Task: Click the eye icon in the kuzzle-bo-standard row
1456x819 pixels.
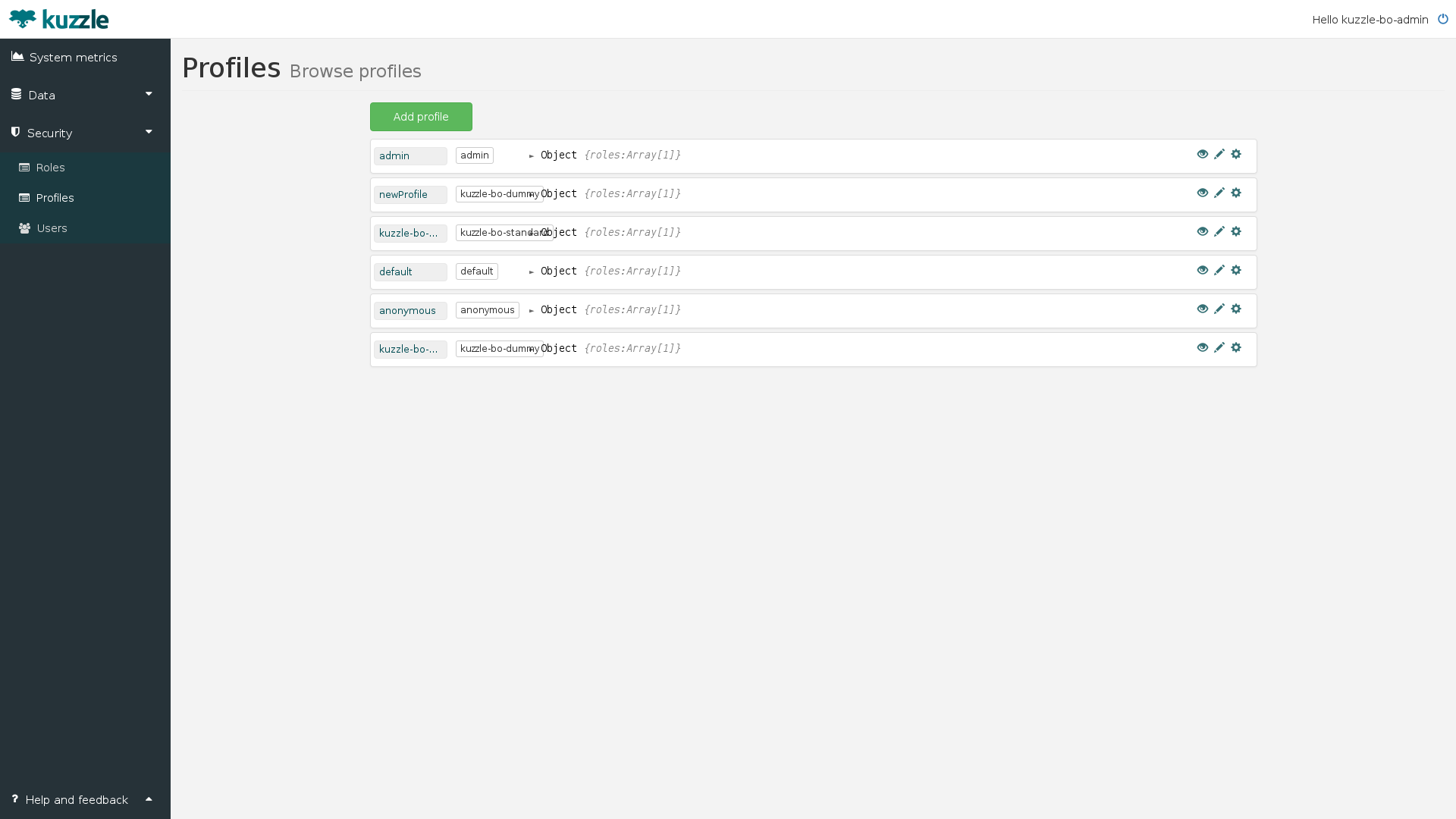Action: click(1203, 231)
